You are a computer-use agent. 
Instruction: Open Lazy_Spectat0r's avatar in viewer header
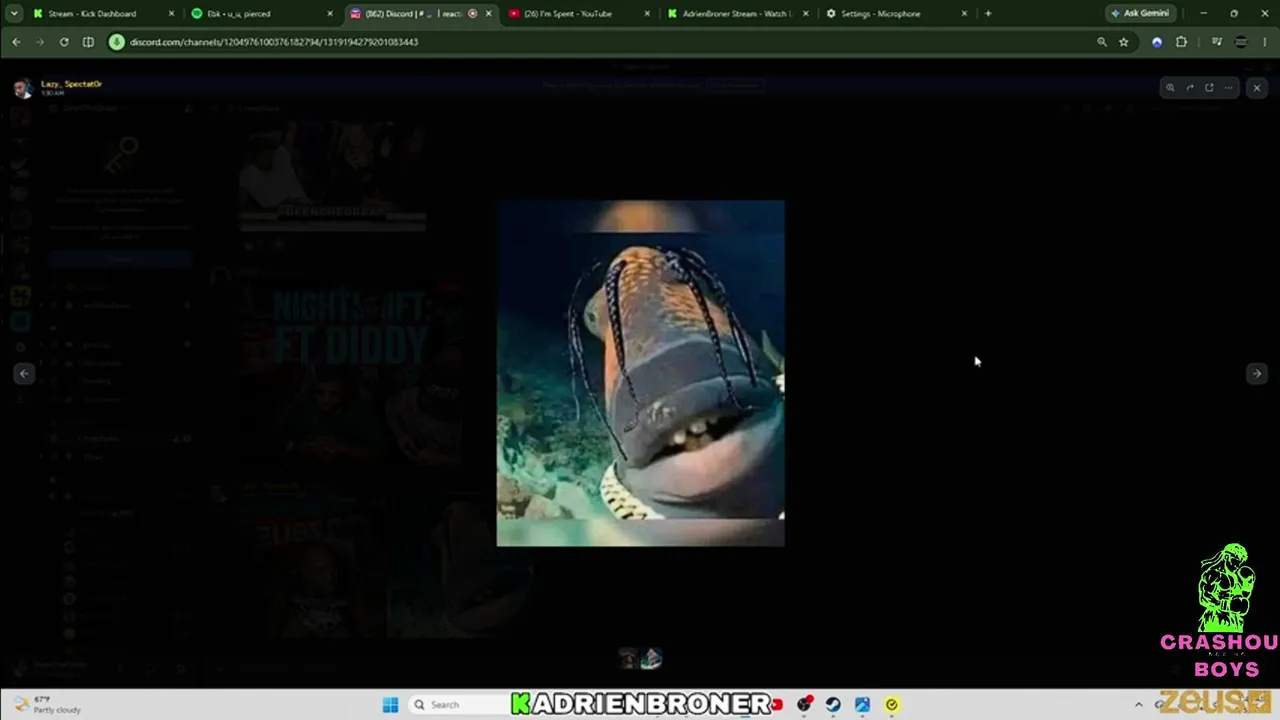[x=22, y=88]
